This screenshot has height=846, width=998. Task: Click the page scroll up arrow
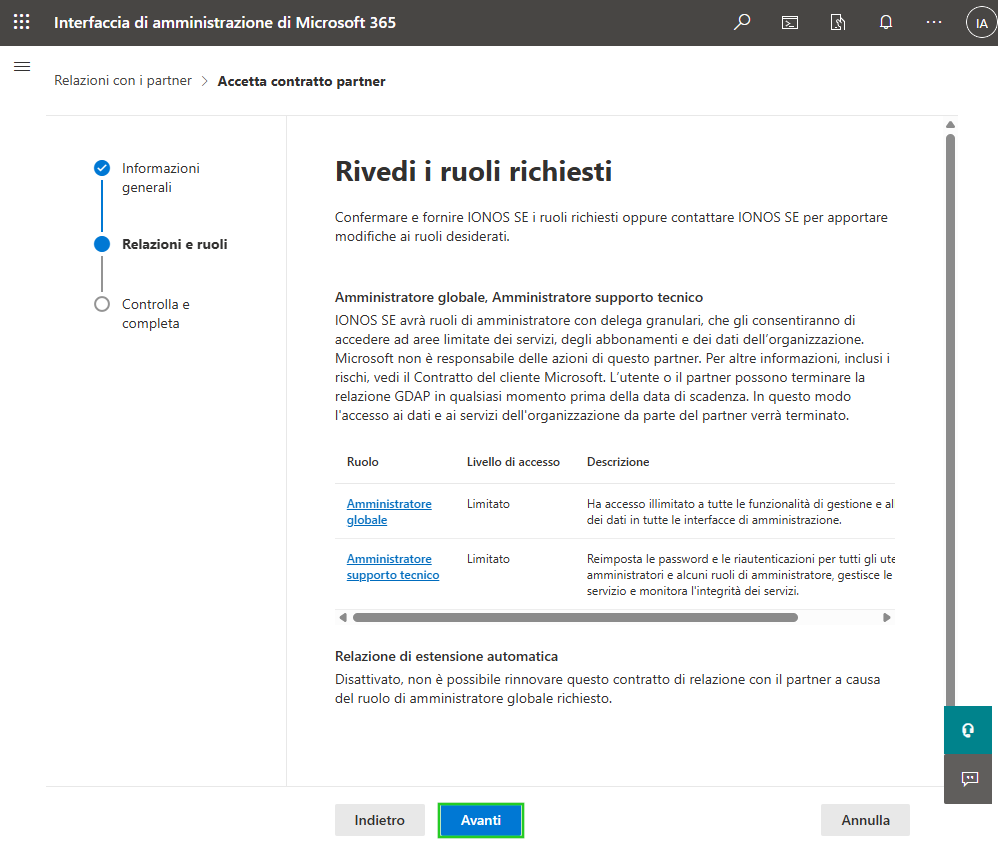[x=950, y=125]
